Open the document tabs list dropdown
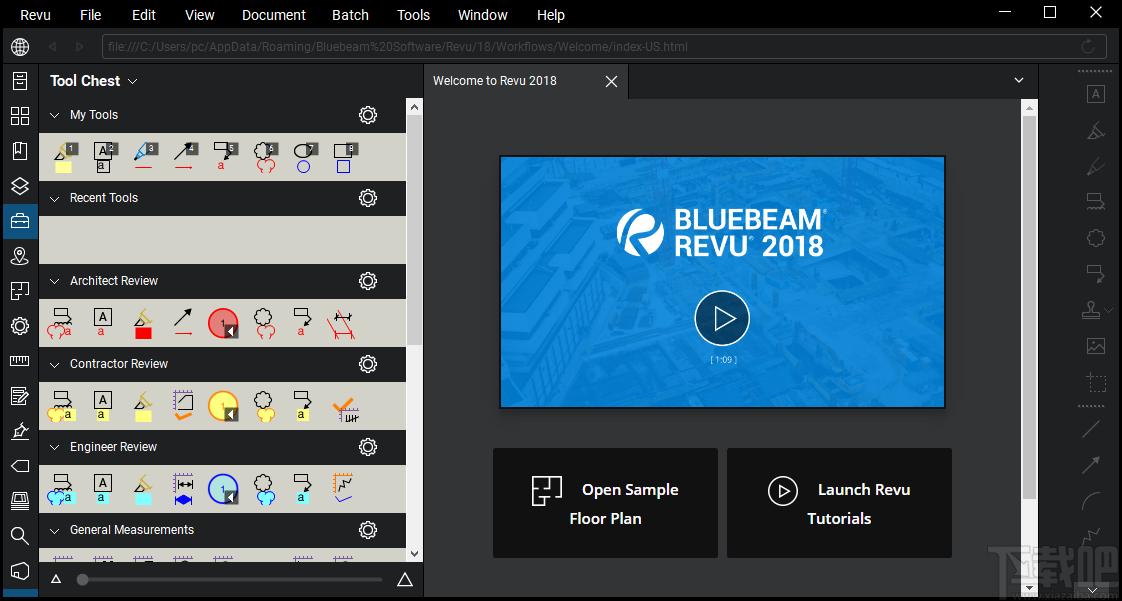Image resolution: width=1122 pixels, height=601 pixels. click(x=1019, y=80)
